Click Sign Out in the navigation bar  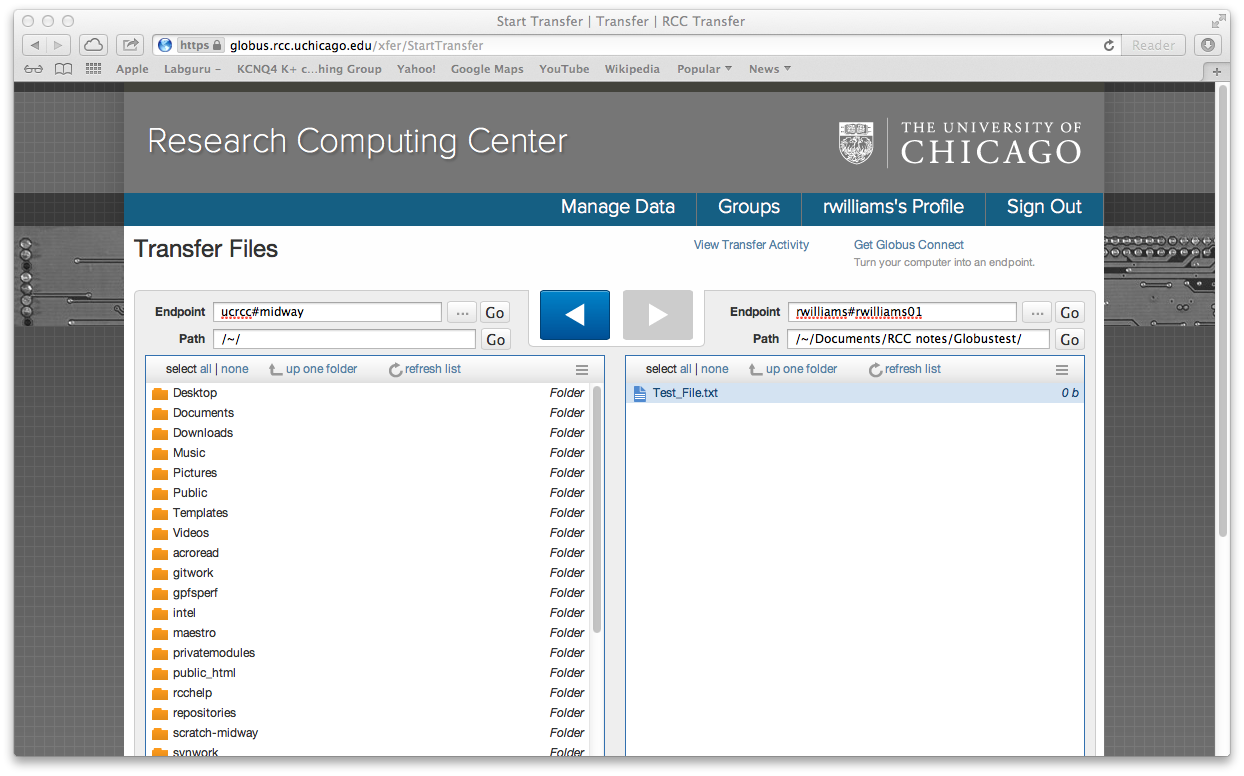tap(1044, 207)
